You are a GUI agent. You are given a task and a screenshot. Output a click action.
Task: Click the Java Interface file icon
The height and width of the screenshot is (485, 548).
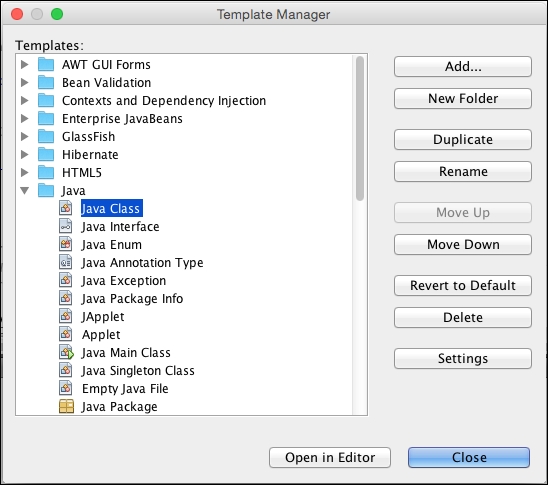click(65, 226)
